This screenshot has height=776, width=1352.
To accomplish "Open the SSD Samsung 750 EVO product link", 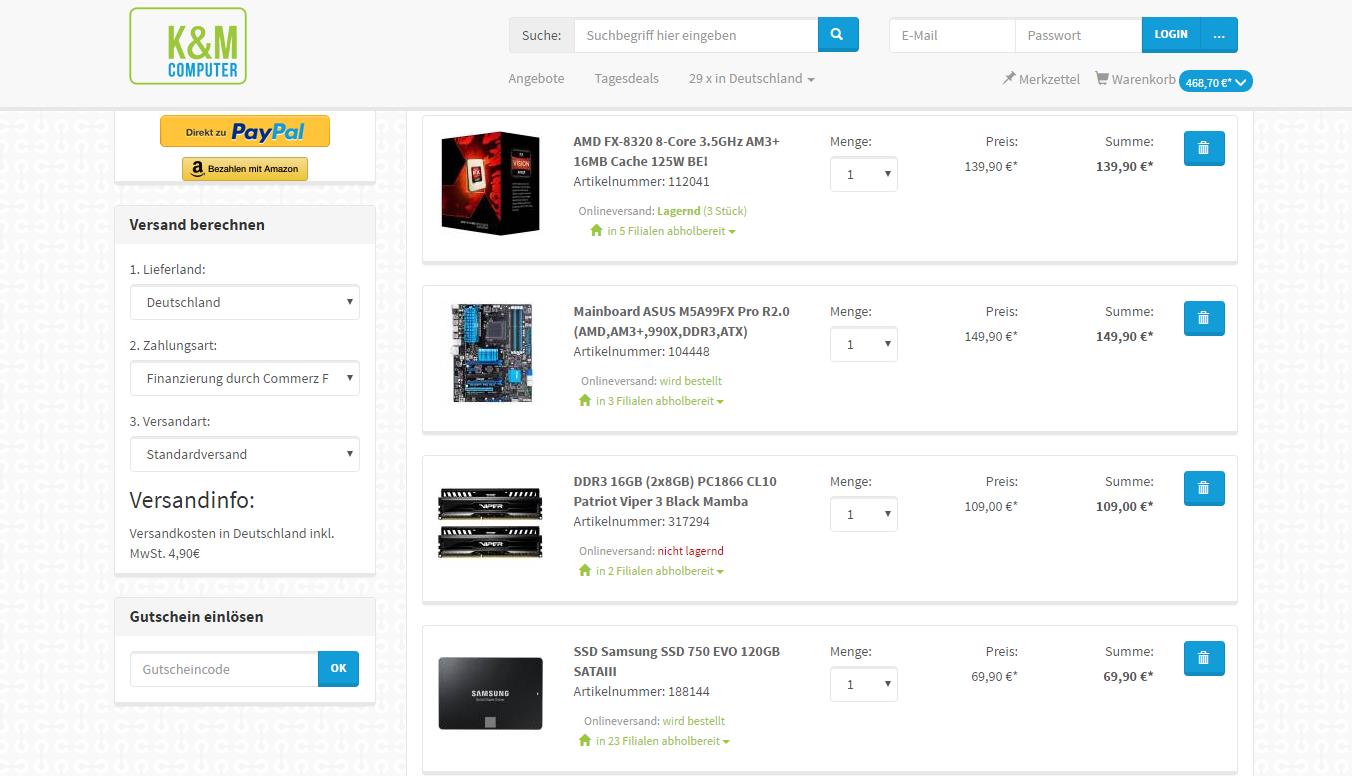I will (676, 661).
